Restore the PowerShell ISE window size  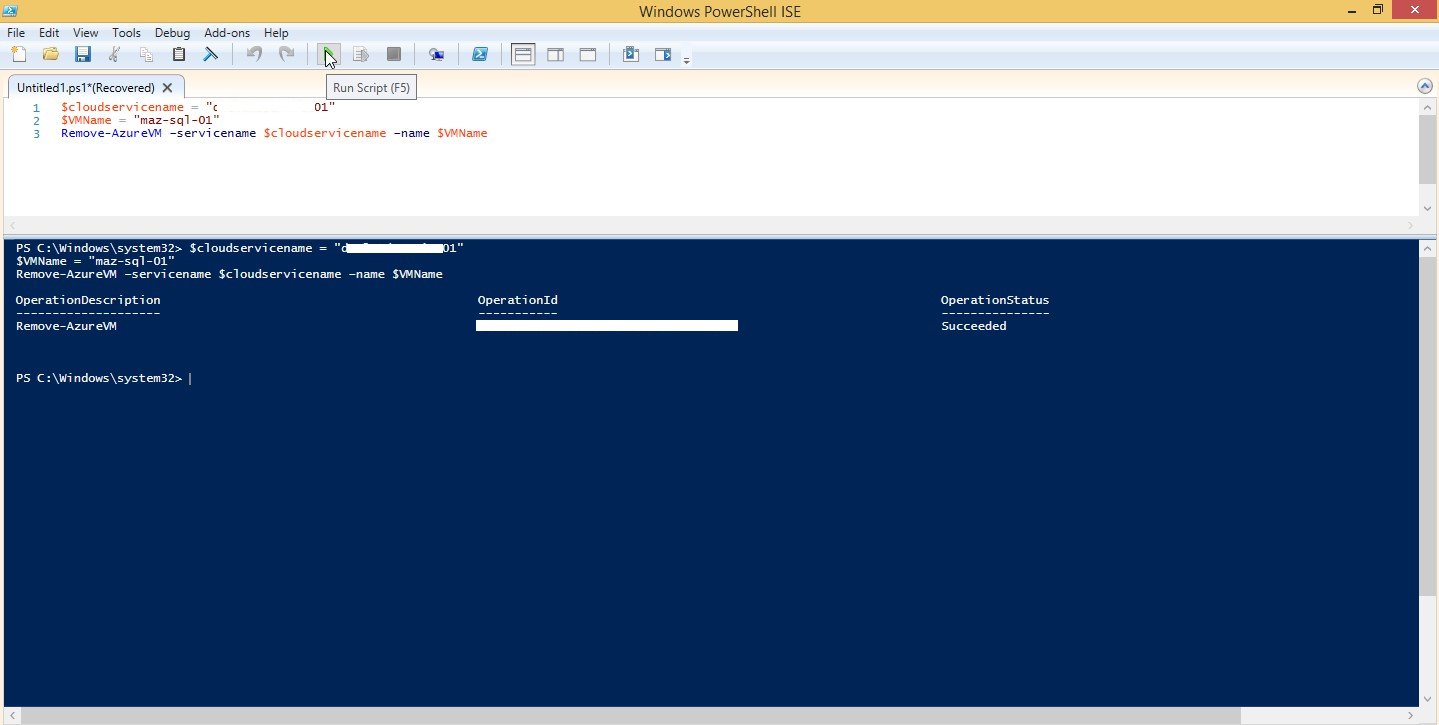pyautogui.click(x=1378, y=10)
